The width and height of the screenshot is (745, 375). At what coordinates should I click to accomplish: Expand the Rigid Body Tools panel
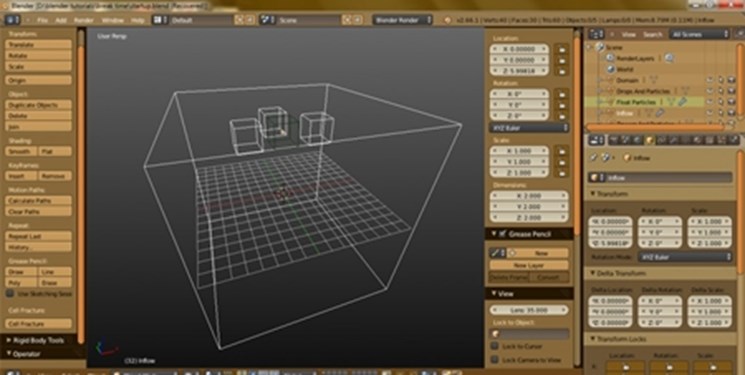pos(38,340)
